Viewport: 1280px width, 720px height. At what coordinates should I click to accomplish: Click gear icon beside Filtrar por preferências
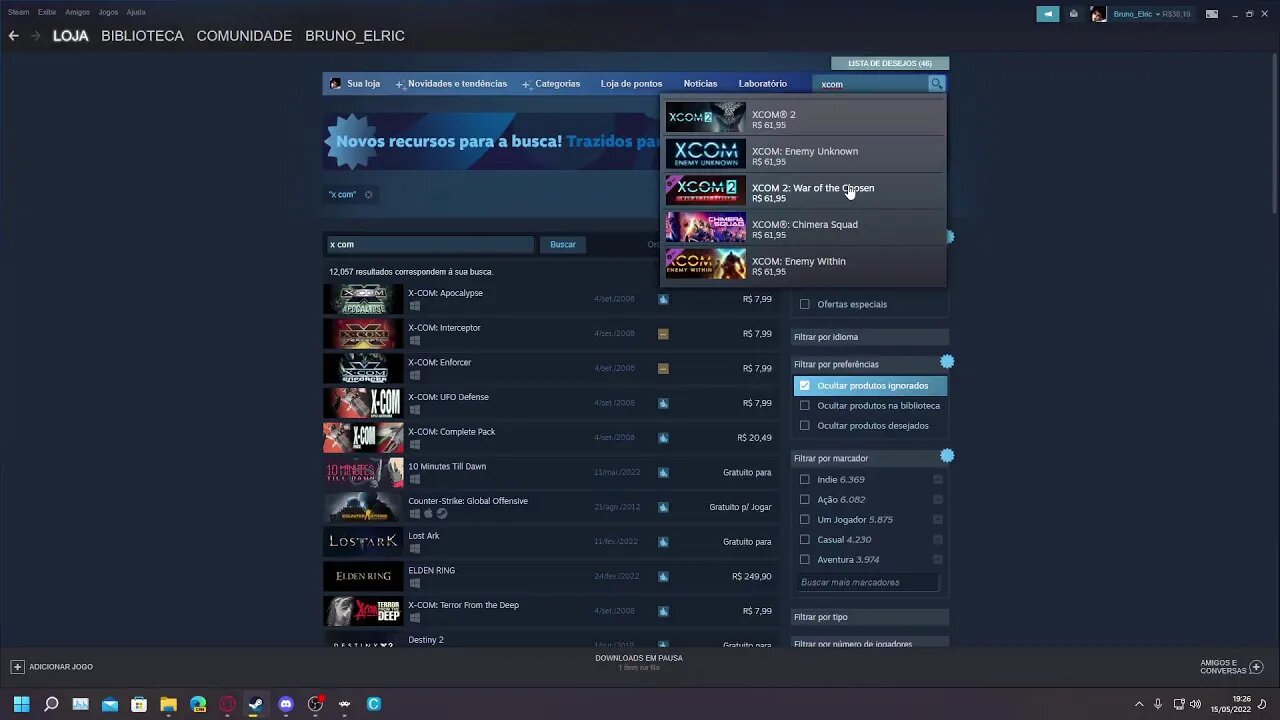[x=947, y=362]
